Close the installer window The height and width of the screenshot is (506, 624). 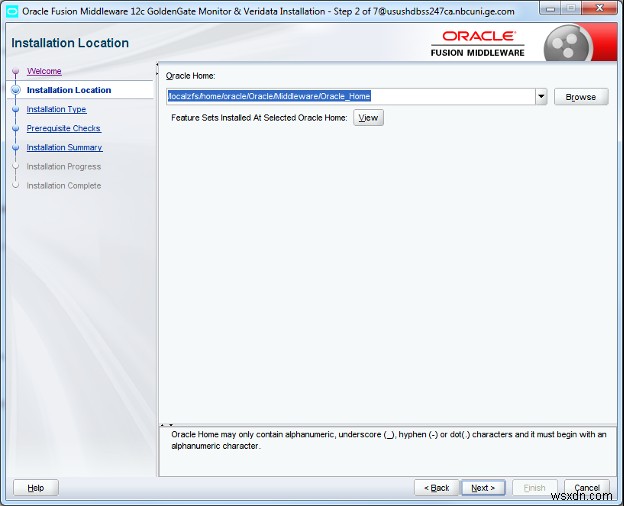600,8
